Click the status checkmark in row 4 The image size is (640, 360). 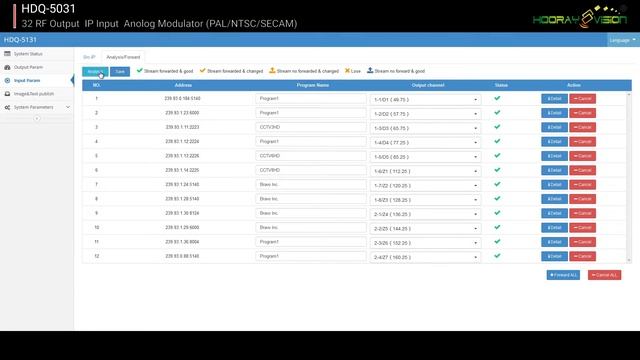(497, 141)
